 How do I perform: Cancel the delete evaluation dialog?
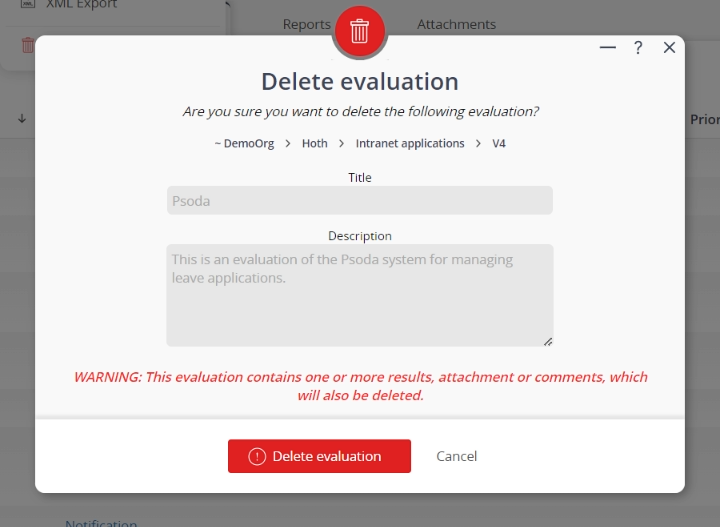pyautogui.click(x=456, y=456)
